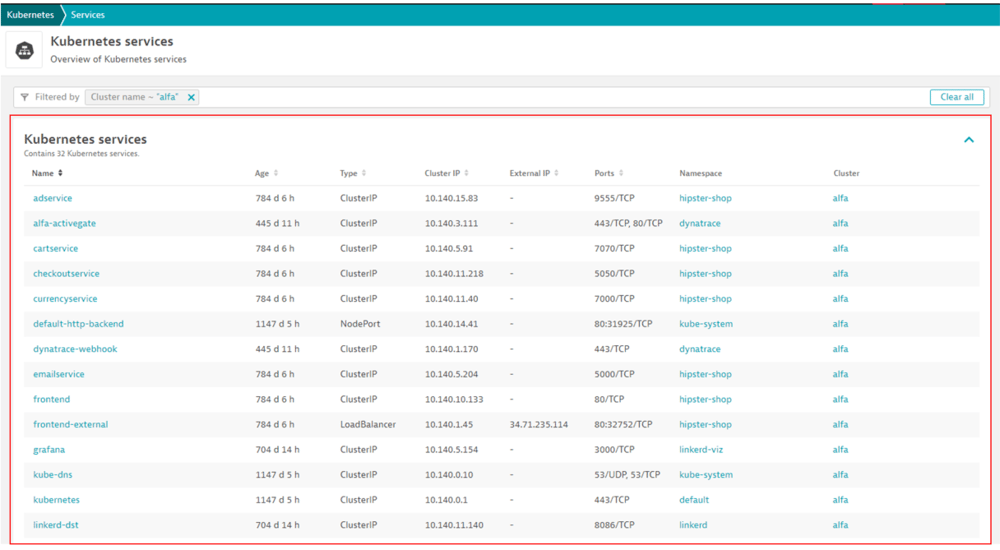The height and width of the screenshot is (550, 1000).
Task: Sort services by Ports column
Action: 609,173
